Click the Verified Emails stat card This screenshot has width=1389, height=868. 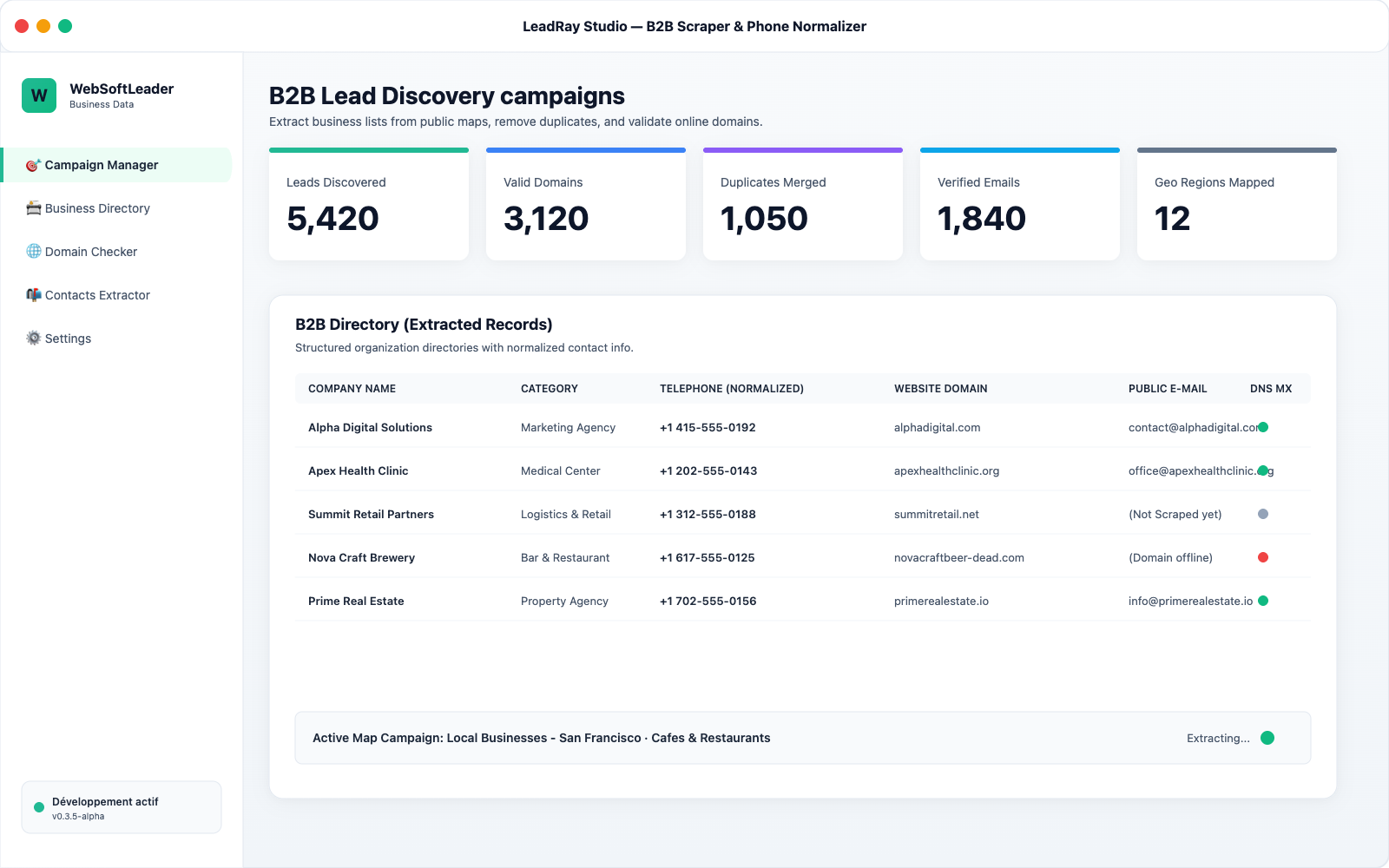tap(1020, 204)
